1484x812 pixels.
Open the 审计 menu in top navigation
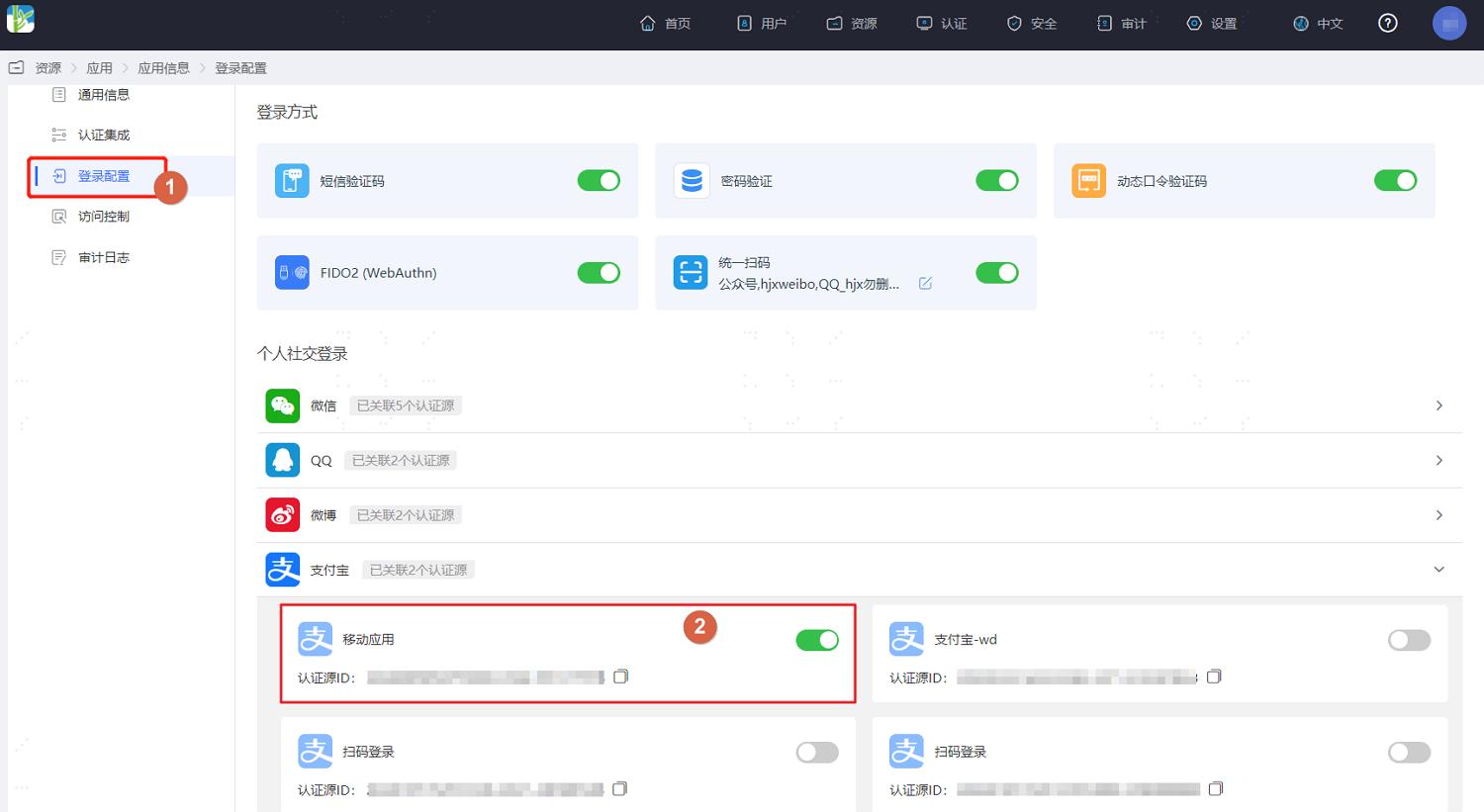tap(1121, 23)
